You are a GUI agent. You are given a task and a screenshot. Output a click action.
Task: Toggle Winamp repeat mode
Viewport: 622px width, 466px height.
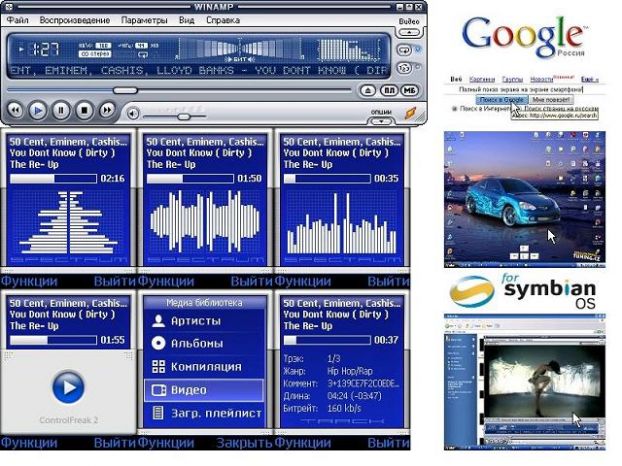pos(404,50)
